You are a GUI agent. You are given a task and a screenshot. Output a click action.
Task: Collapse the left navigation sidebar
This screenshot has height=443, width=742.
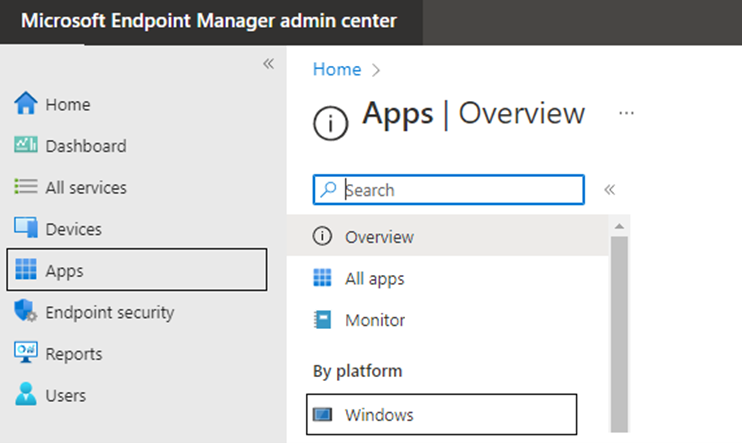(x=268, y=63)
